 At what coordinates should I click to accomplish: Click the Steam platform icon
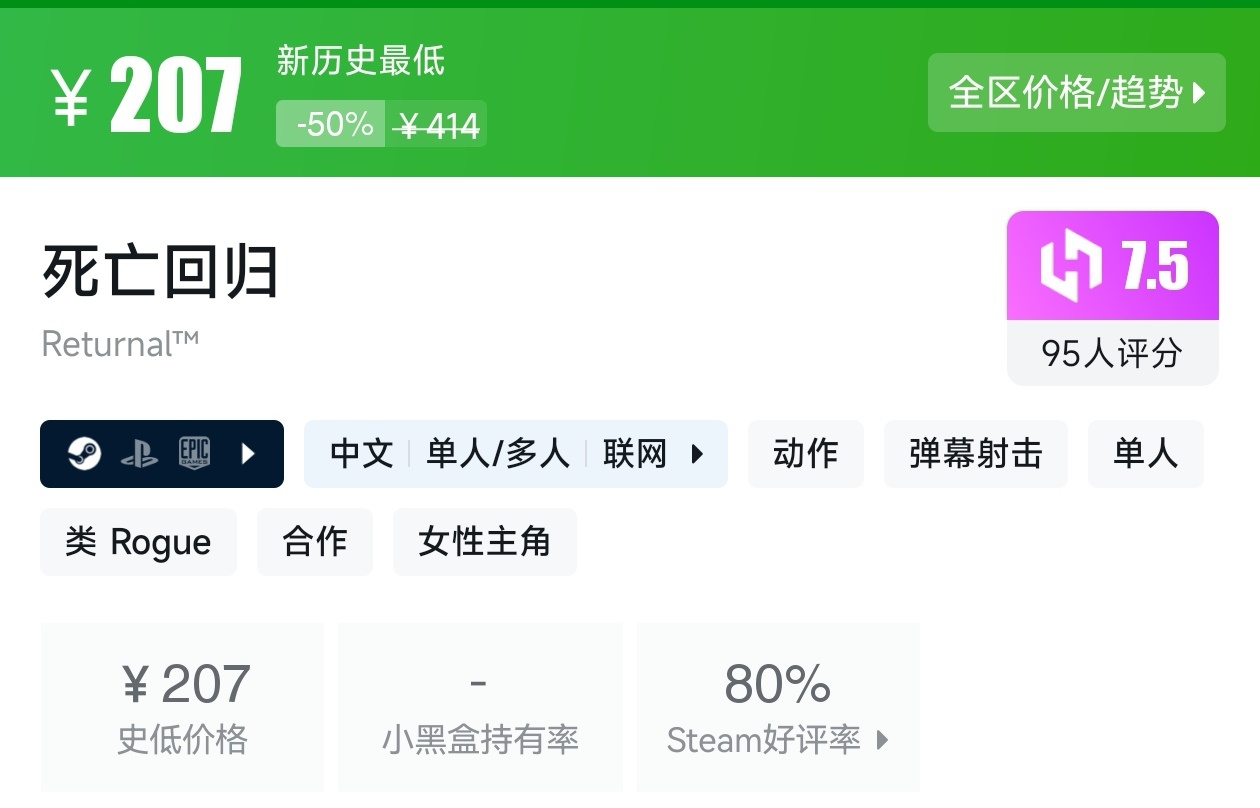click(x=85, y=454)
